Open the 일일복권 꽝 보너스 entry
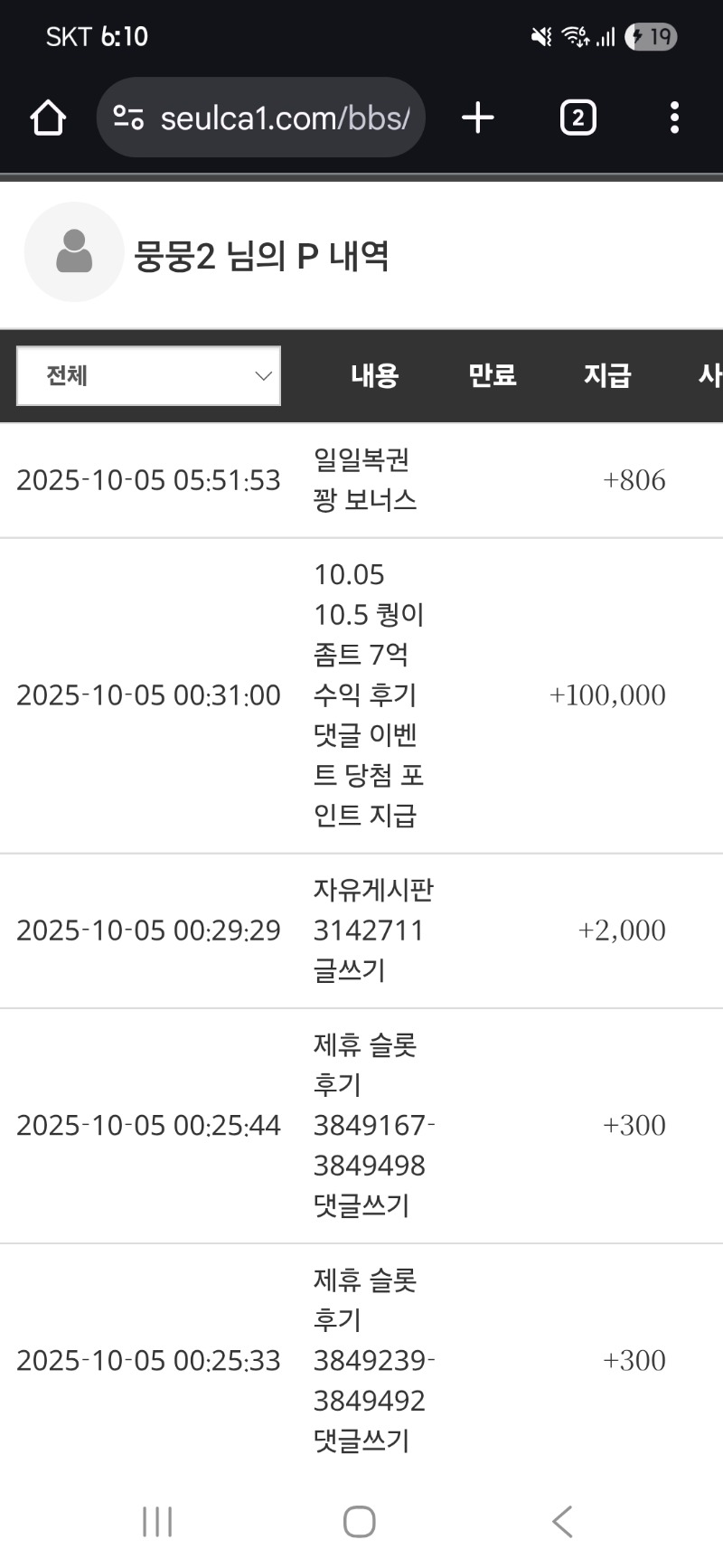723x1568 pixels. (x=365, y=480)
